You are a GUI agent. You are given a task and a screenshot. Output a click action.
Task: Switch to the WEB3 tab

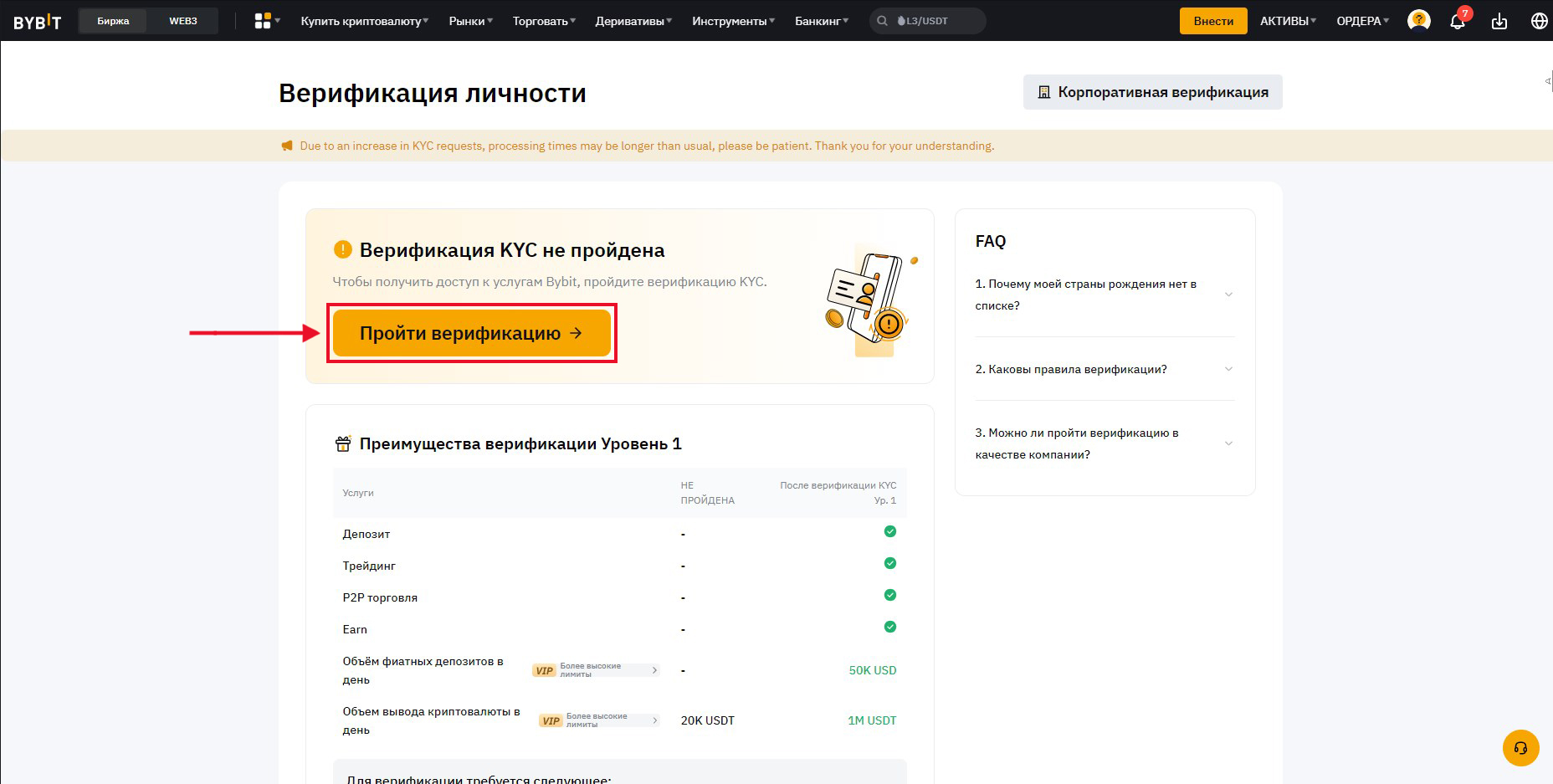tap(183, 21)
